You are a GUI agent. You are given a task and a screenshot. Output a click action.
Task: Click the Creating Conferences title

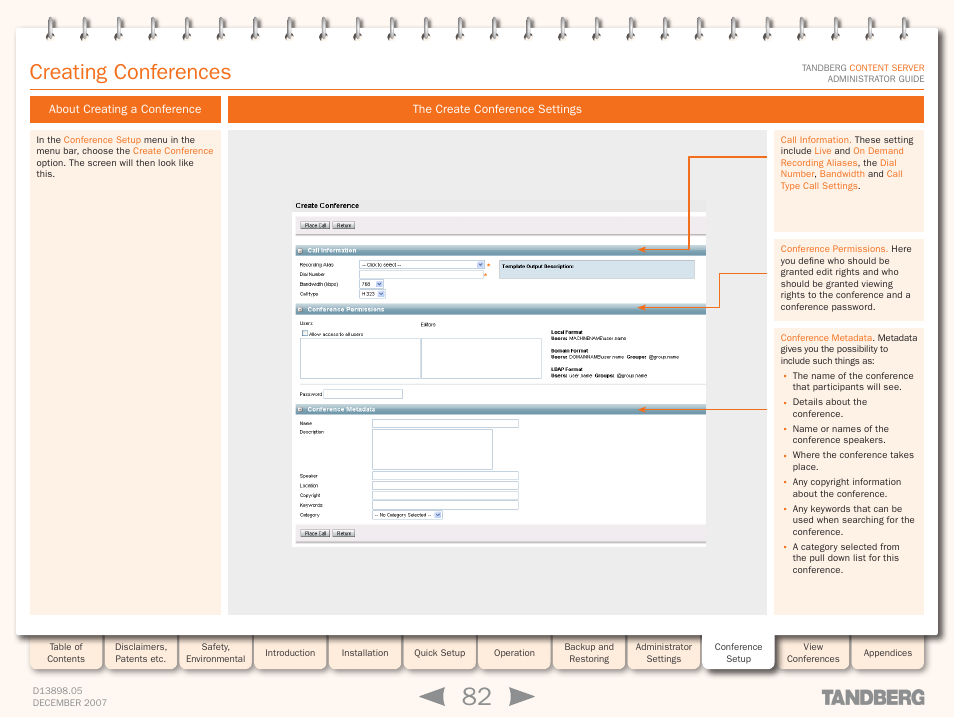130,72
